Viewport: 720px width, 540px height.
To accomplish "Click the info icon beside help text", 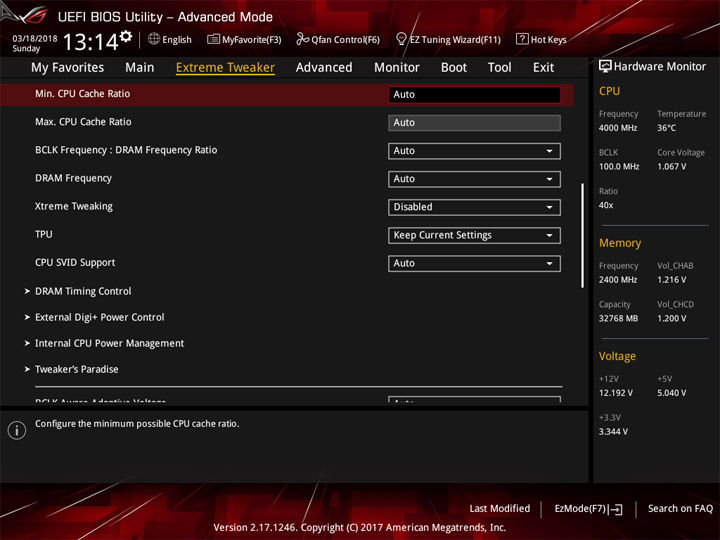I will point(17,430).
